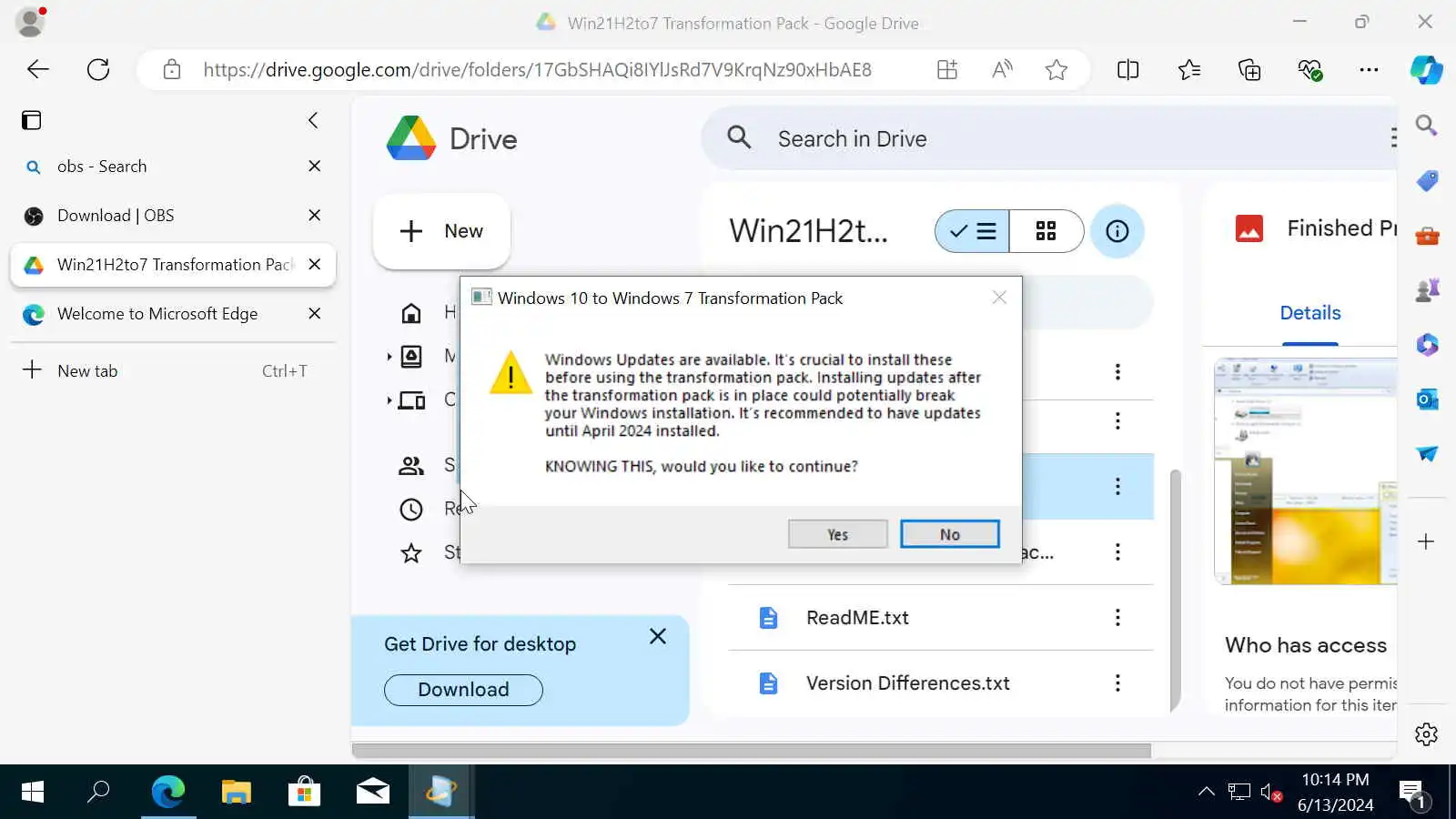The width and height of the screenshot is (1456, 819).
Task: Close the Transformation Pack warning dialog
Action: [x=999, y=298]
